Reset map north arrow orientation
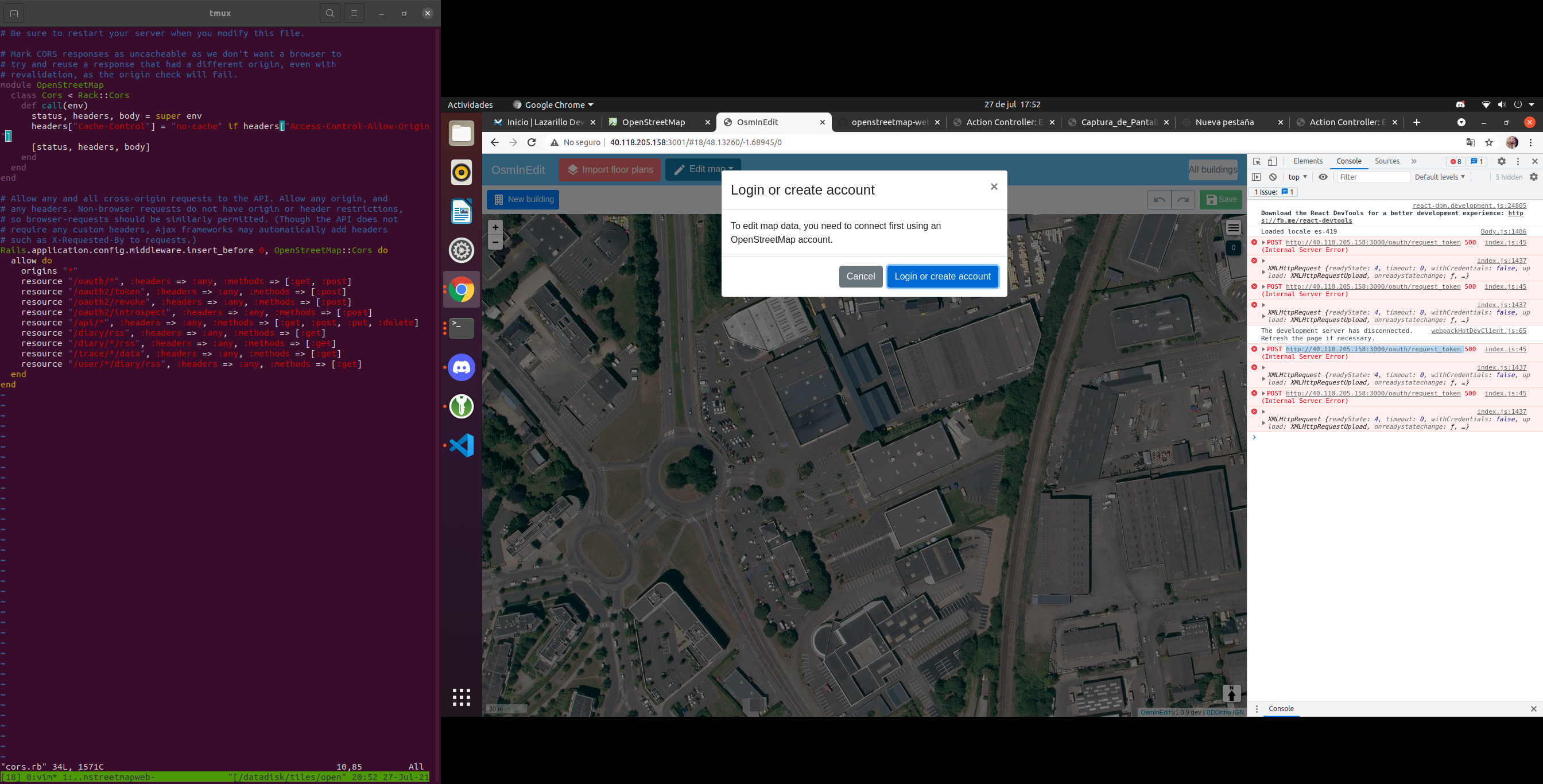 pyautogui.click(x=1231, y=693)
